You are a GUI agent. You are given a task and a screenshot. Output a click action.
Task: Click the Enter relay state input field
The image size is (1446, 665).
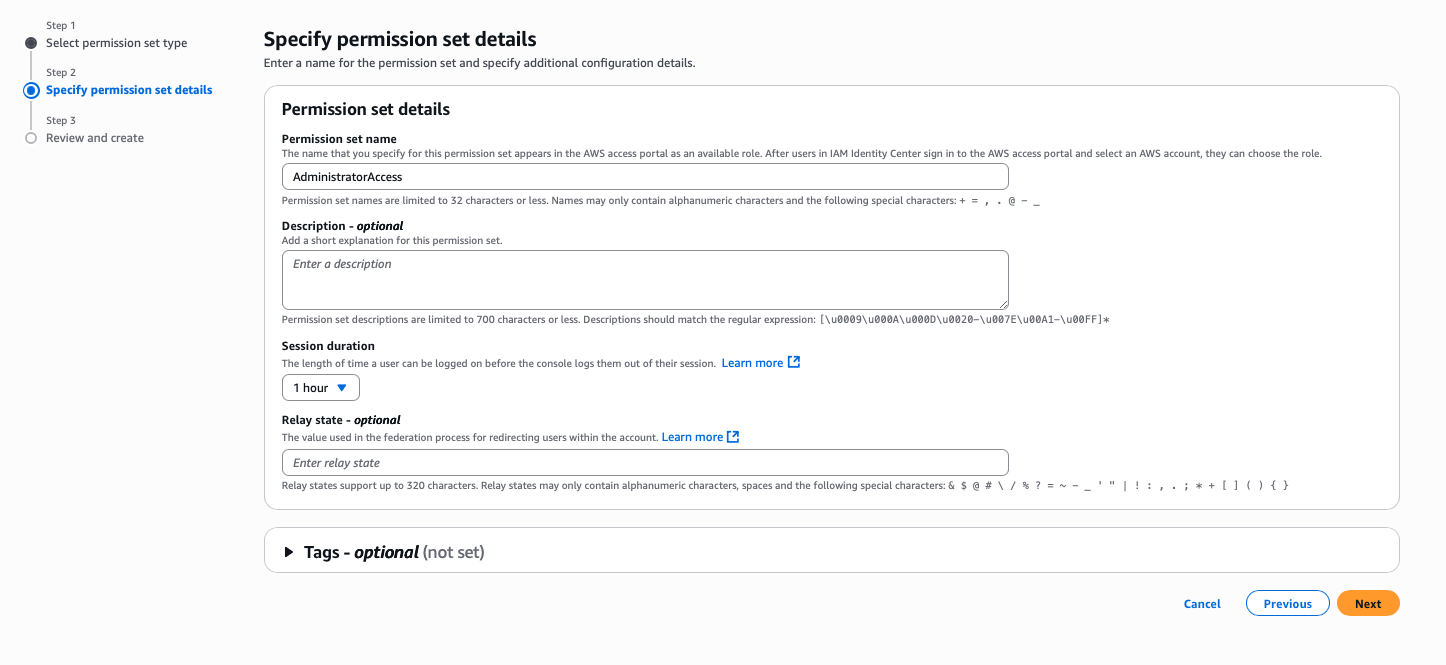tap(645, 462)
